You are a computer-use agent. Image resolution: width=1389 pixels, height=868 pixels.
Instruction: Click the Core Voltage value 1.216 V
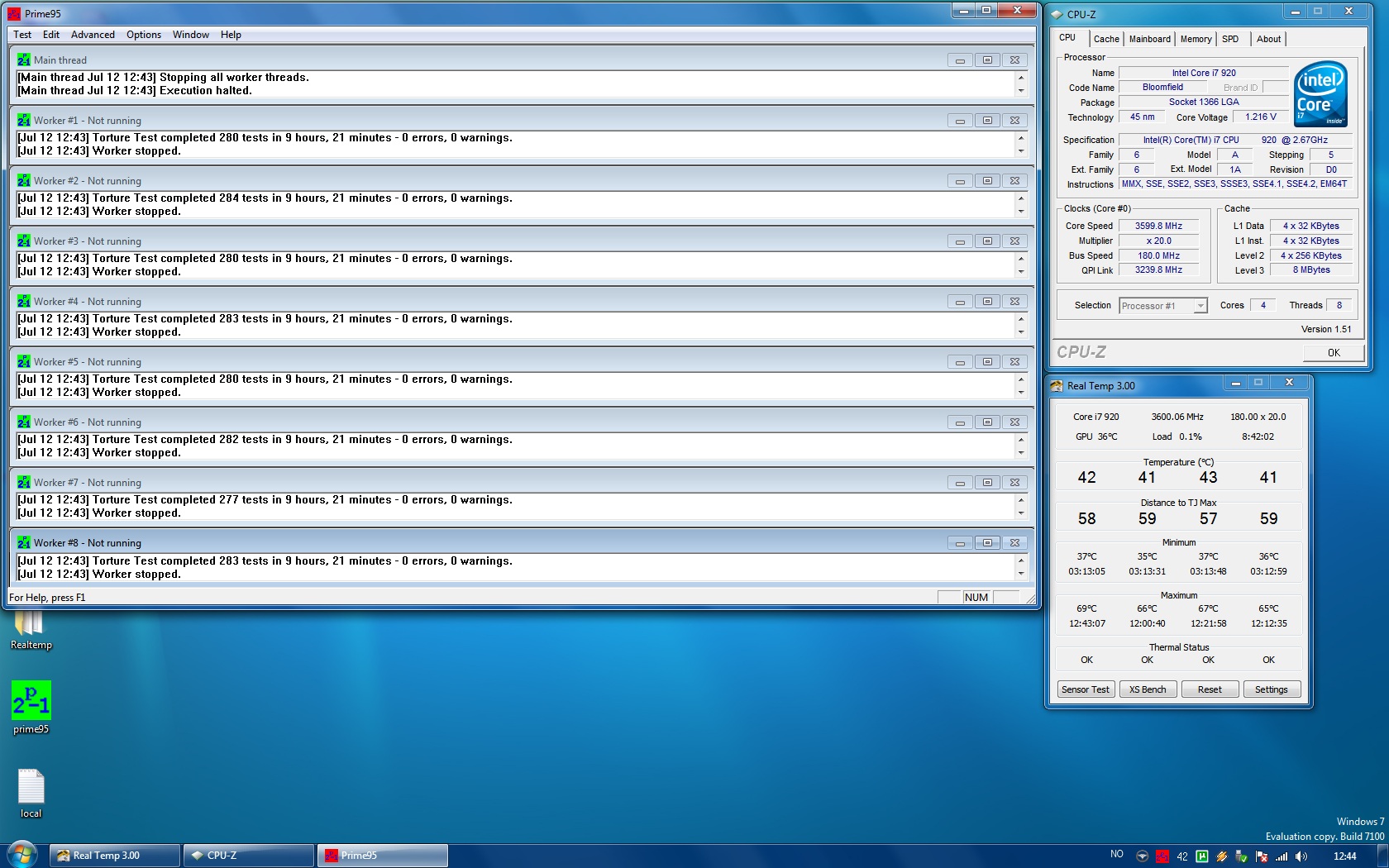point(1261,117)
